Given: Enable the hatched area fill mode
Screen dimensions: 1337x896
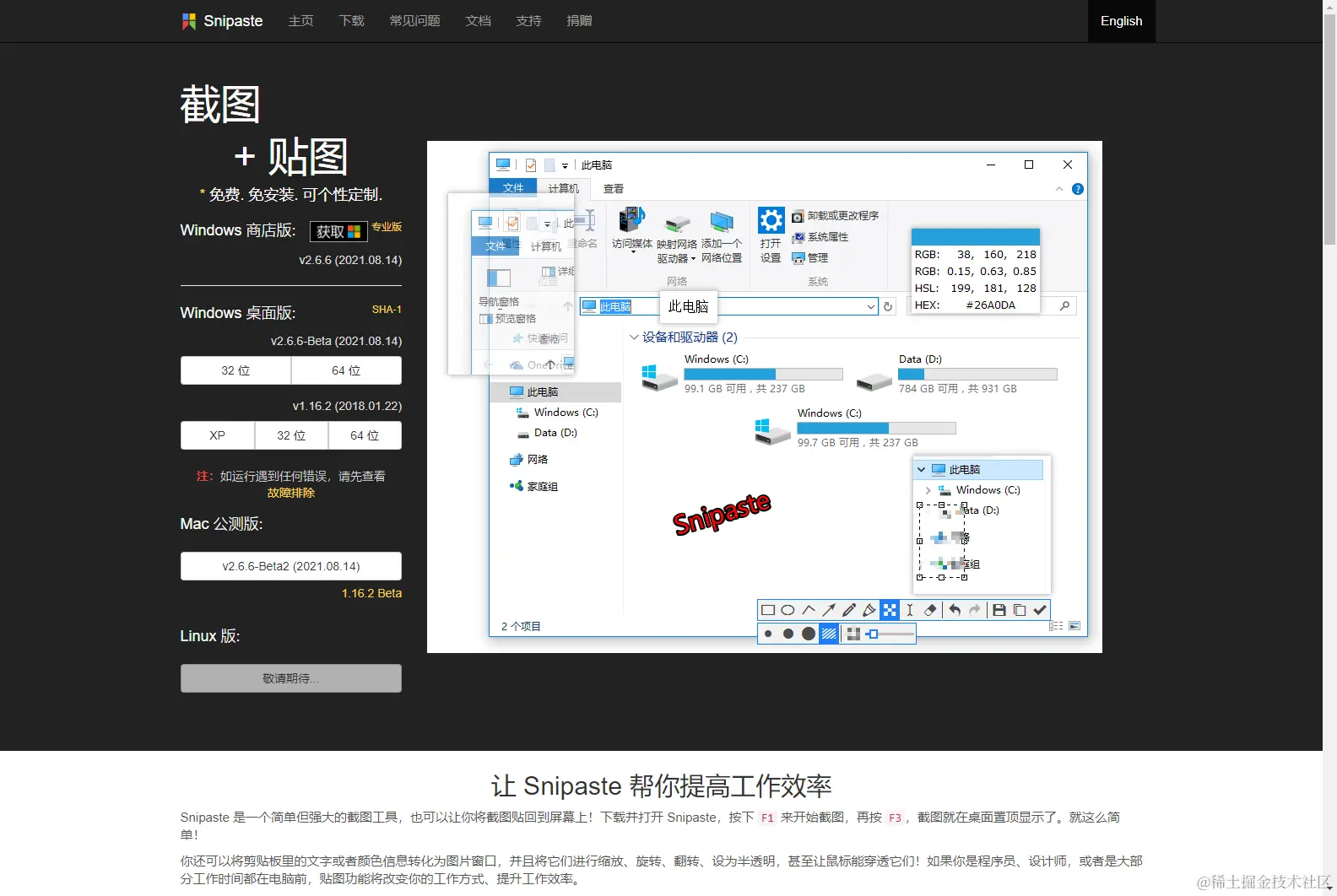Looking at the screenshot, I should (830, 634).
